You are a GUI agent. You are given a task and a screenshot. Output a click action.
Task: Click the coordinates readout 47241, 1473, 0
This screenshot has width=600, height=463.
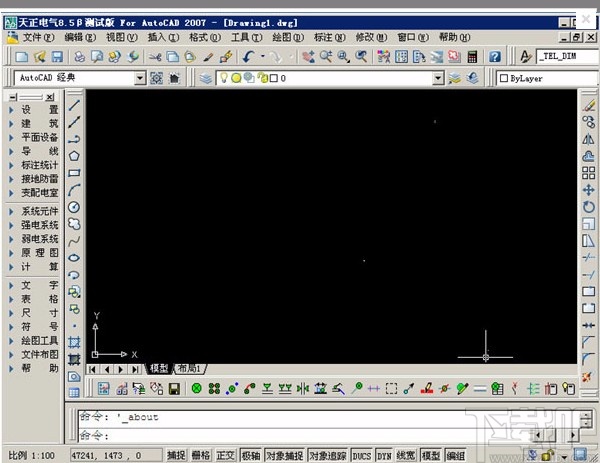coord(115,455)
